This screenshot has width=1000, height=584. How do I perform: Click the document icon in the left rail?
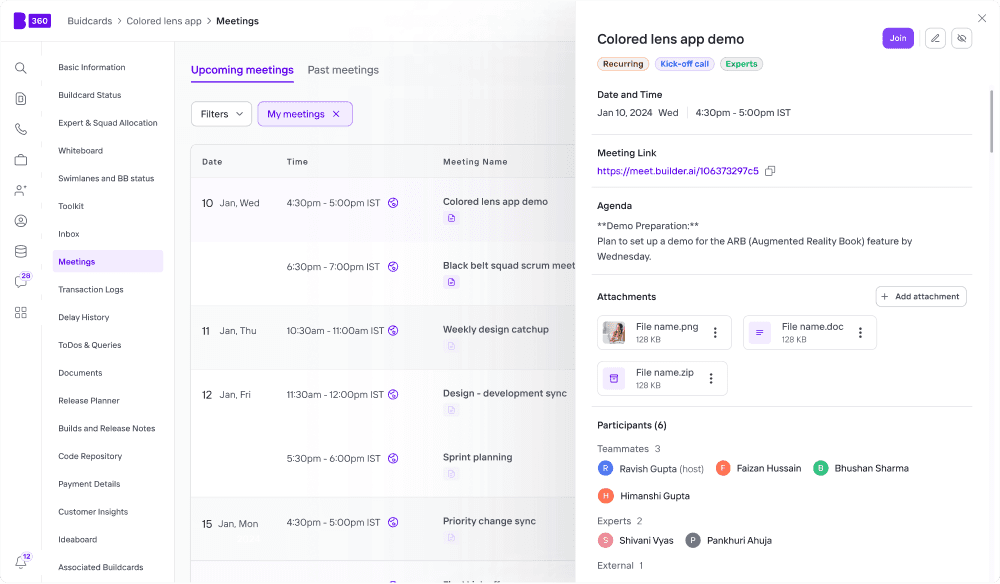20,98
